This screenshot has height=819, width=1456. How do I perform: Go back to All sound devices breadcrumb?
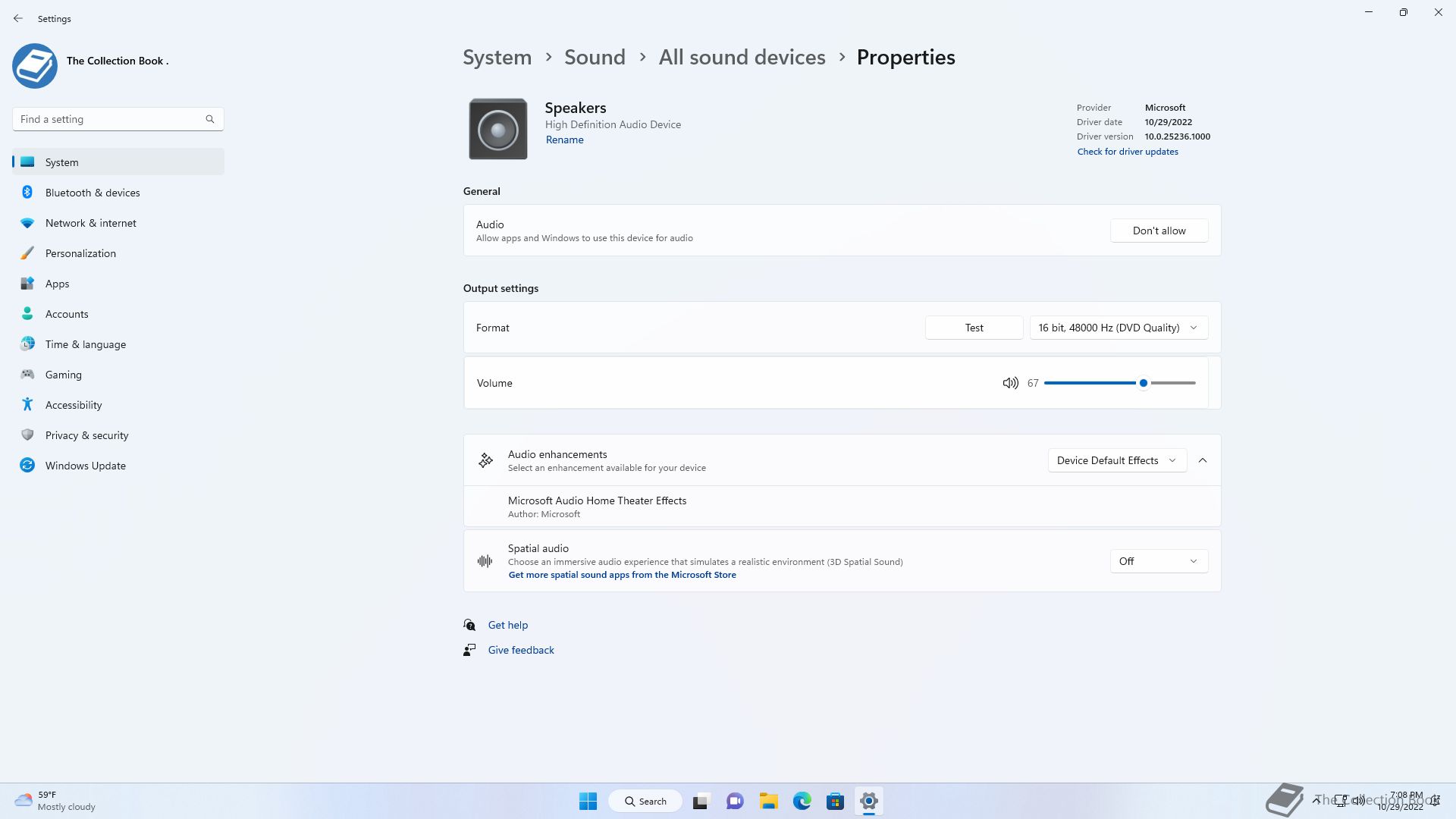click(x=742, y=58)
